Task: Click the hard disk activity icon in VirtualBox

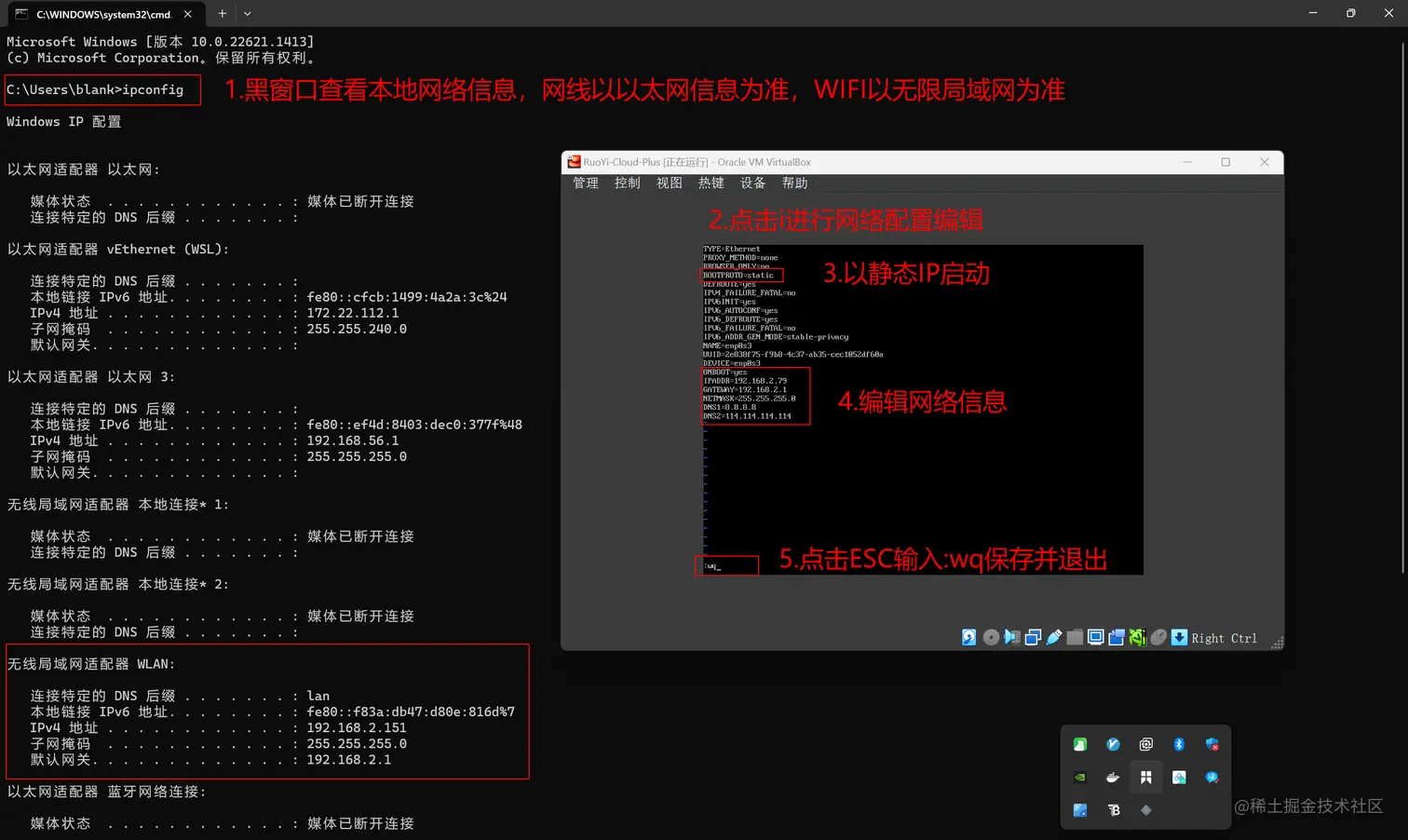Action: pos(969,637)
